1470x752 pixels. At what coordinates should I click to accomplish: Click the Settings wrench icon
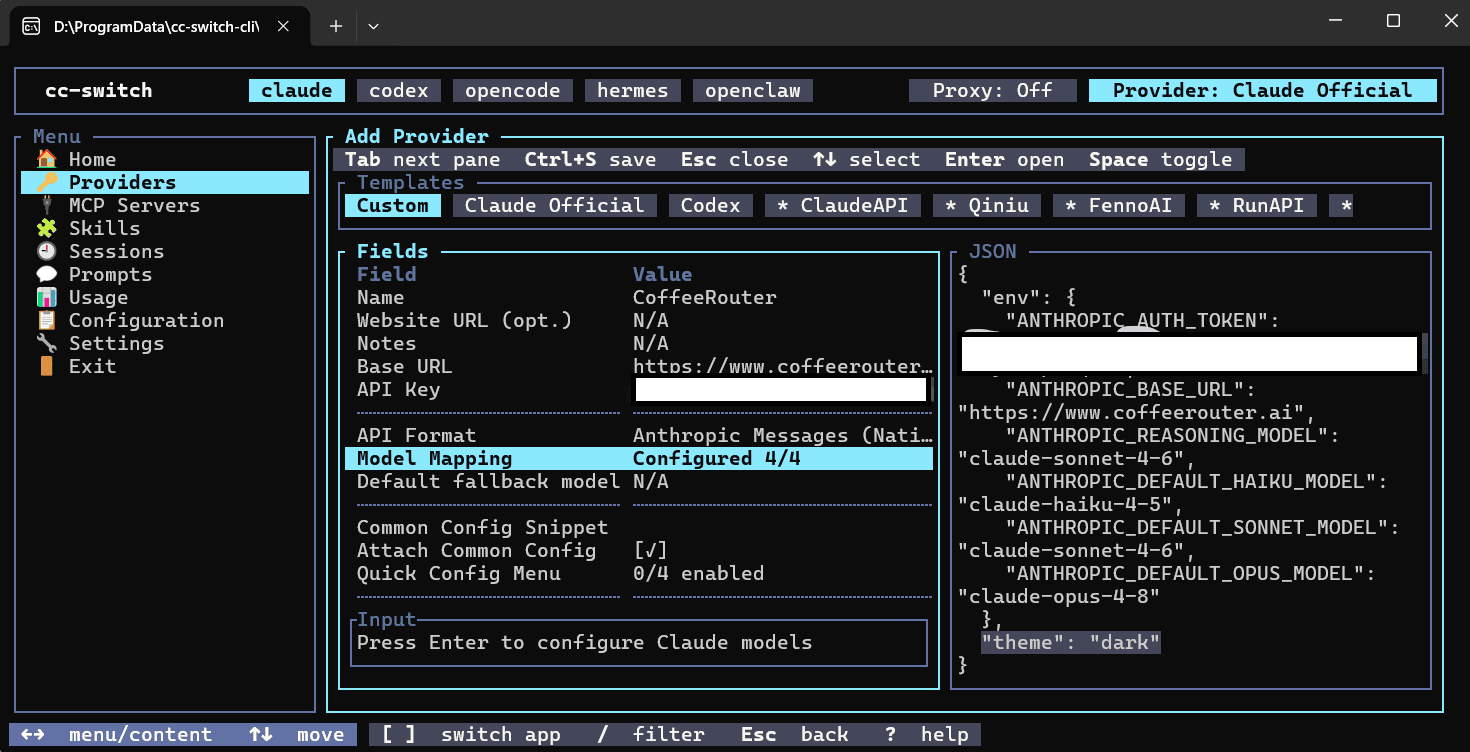46,343
